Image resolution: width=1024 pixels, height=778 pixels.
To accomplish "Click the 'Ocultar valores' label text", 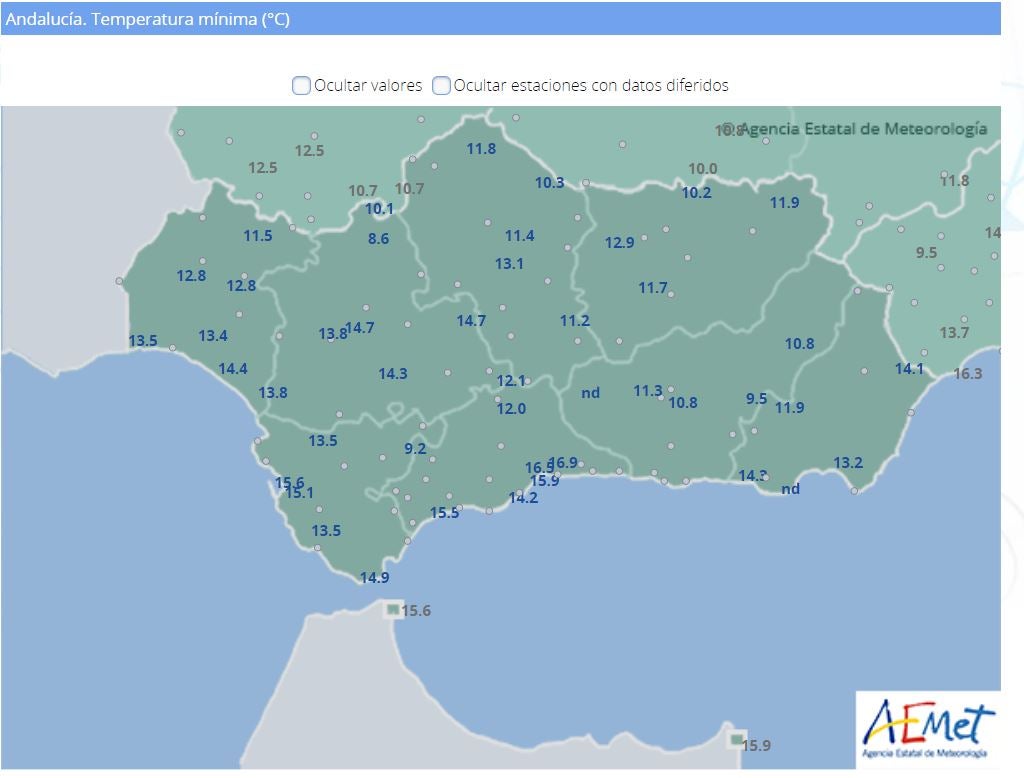I will 368,85.
